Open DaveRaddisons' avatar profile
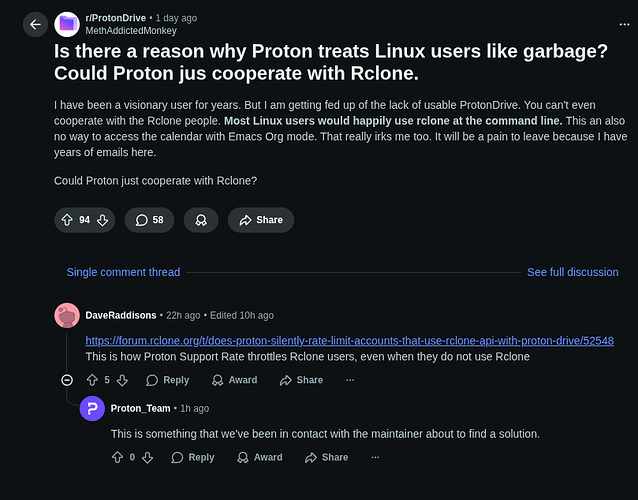The width and height of the screenshot is (638, 500). click(x=67, y=315)
